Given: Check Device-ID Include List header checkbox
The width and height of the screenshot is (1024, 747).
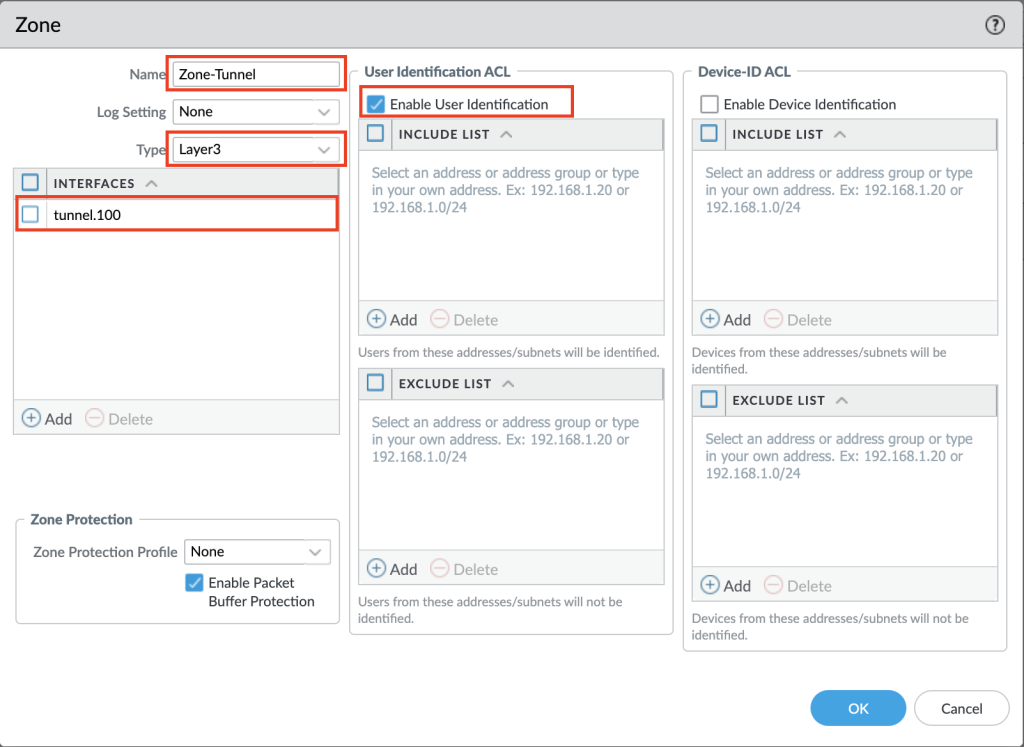Looking at the screenshot, I should coord(709,134).
